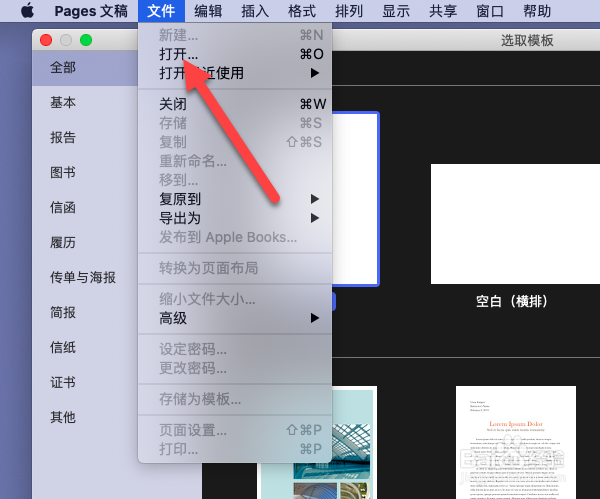Click 存储为模板... menu entry
Viewport: 600px width, 499px height.
point(235,399)
